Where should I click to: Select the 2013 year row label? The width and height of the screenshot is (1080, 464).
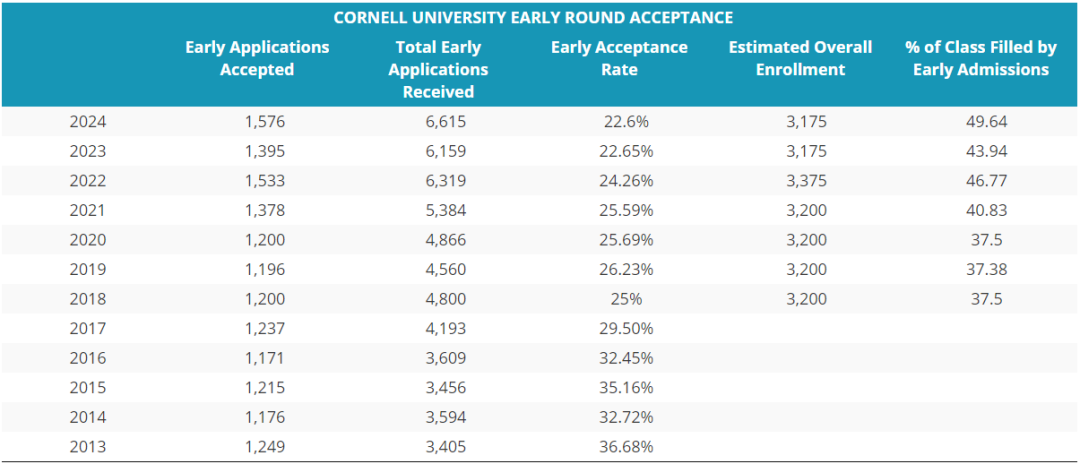pos(88,446)
